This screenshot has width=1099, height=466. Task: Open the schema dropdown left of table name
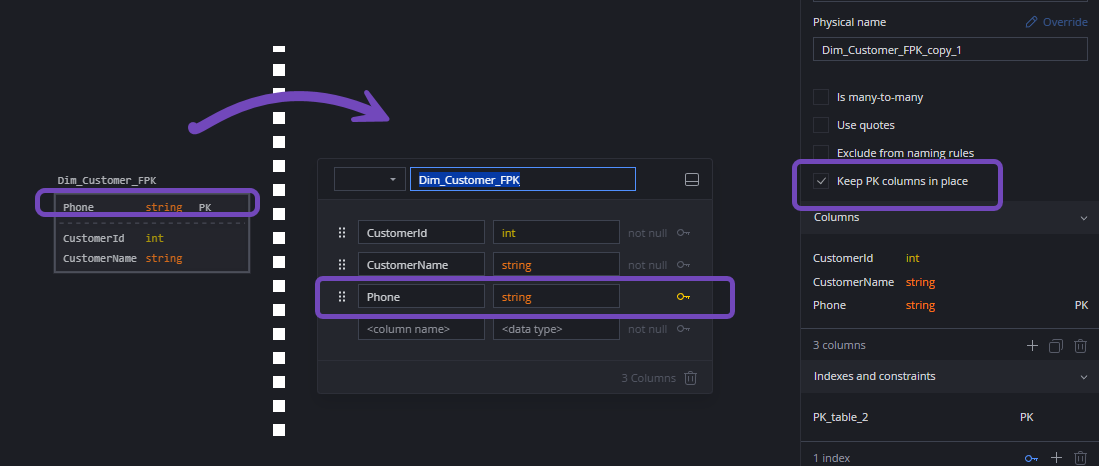370,179
